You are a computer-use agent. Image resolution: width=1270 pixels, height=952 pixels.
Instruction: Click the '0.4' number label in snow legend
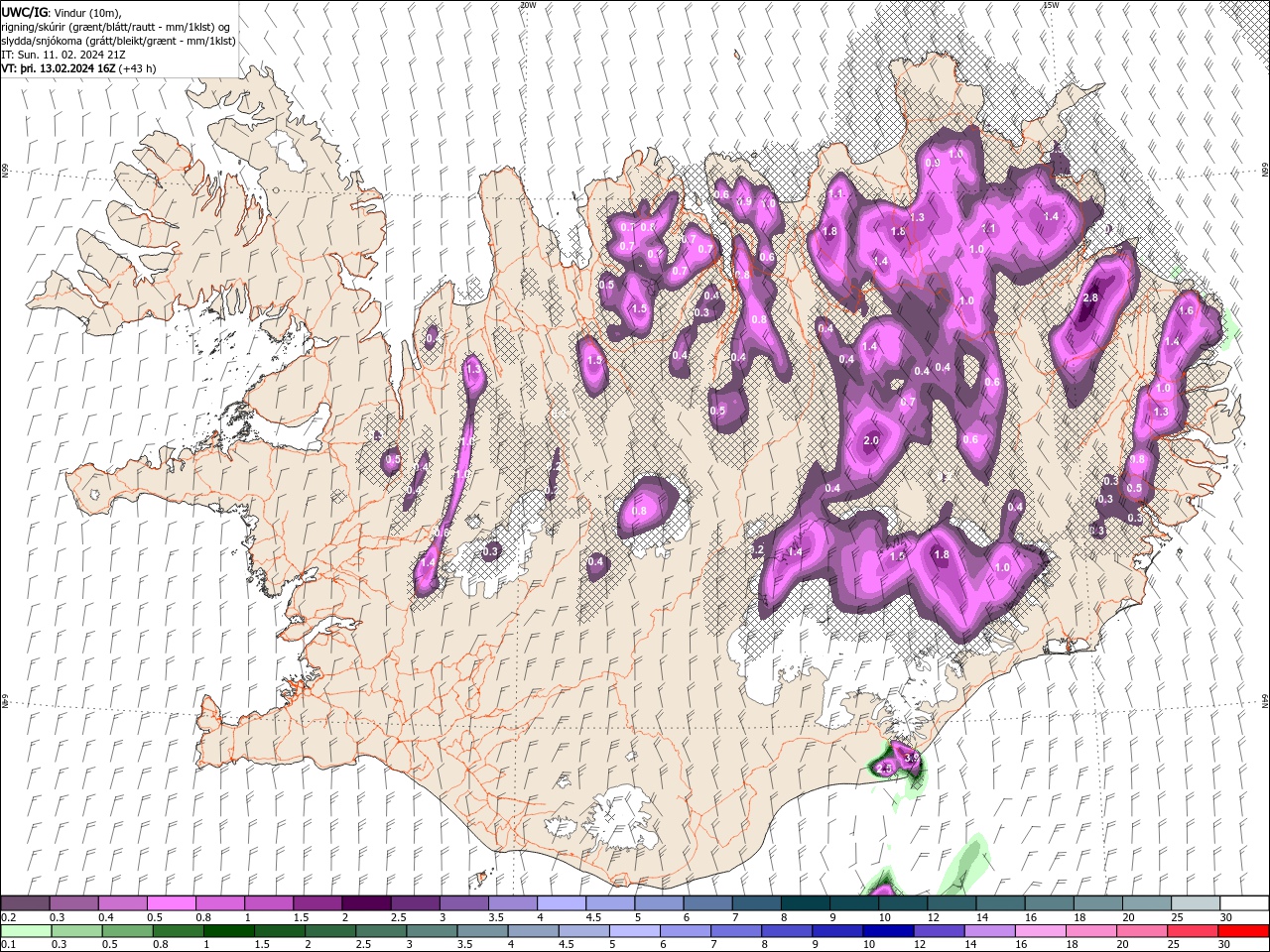coord(105,917)
